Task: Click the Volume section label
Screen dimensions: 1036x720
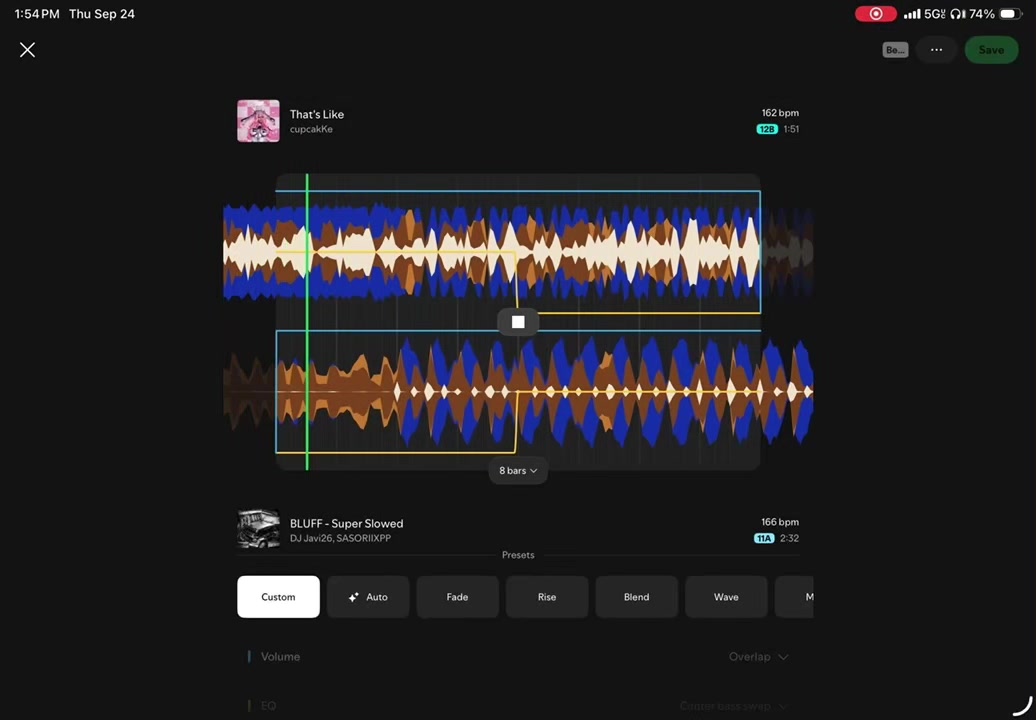Action: coord(280,657)
